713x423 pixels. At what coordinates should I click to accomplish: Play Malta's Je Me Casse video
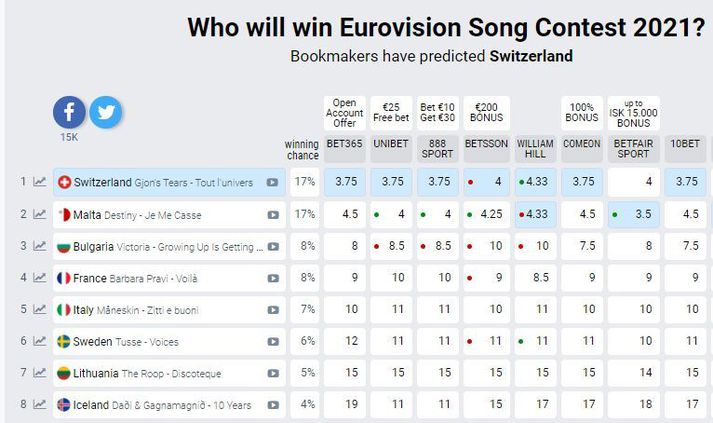coord(273,215)
